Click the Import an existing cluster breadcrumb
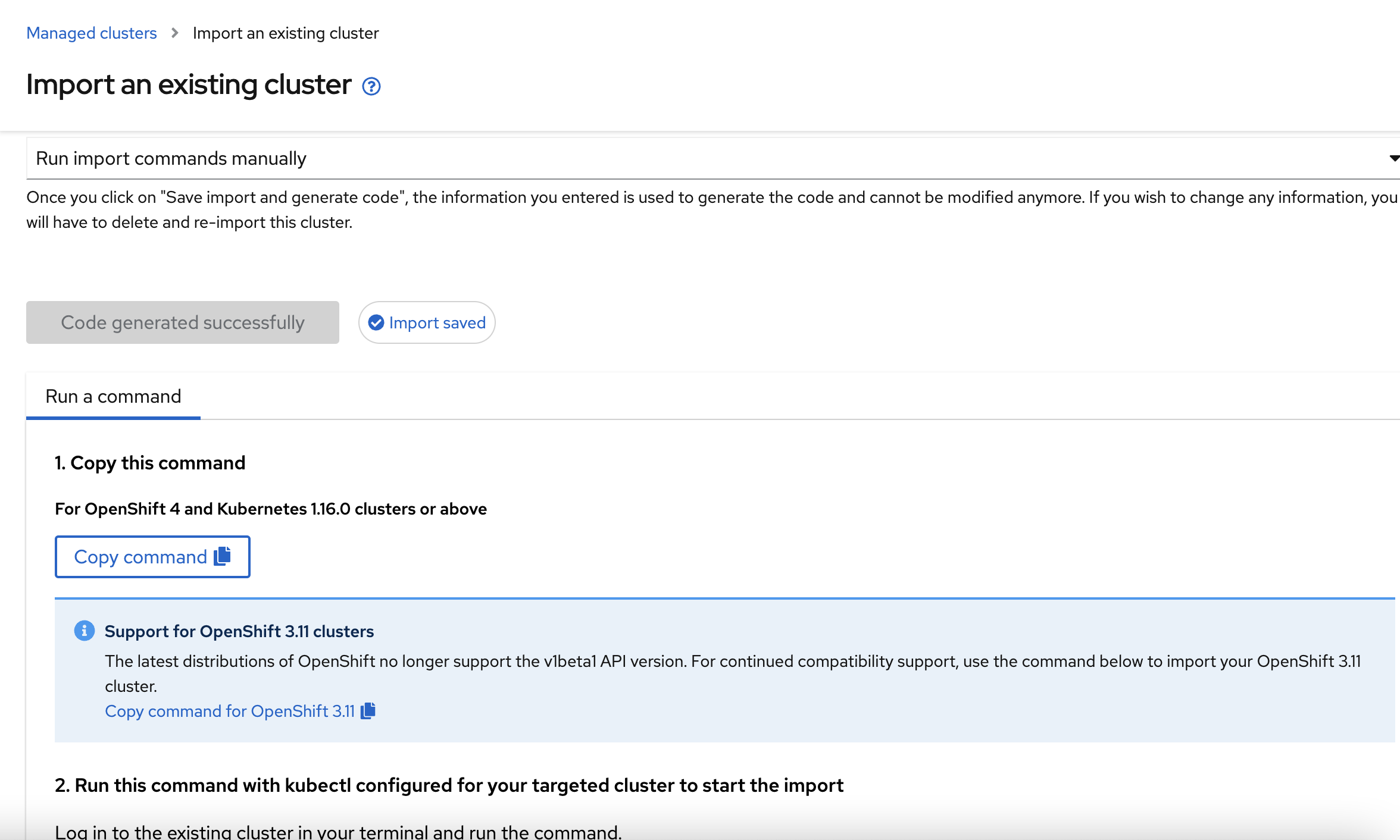Screen dimensions: 1400x840 click(286, 33)
